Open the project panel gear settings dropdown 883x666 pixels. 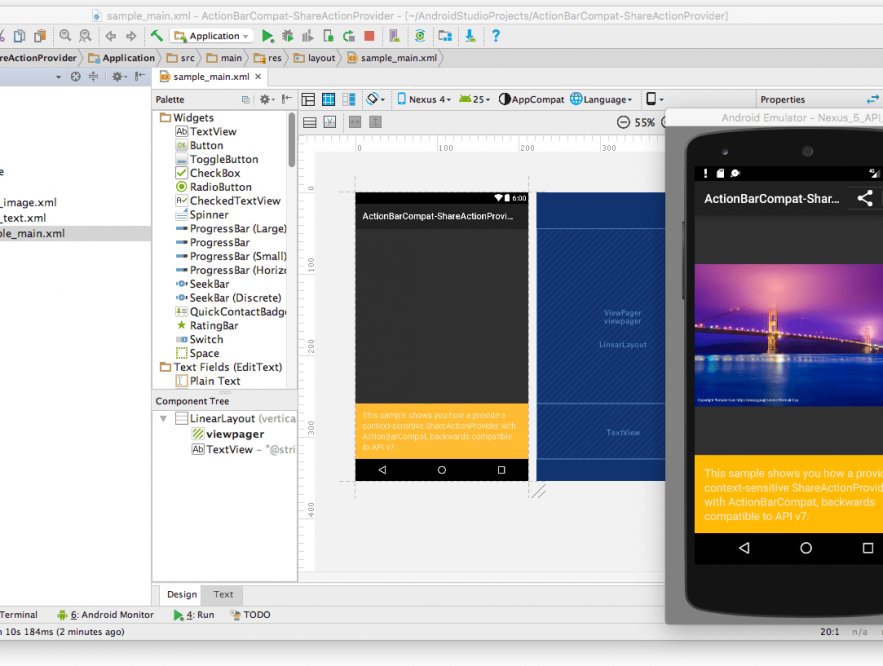[x=119, y=77]
